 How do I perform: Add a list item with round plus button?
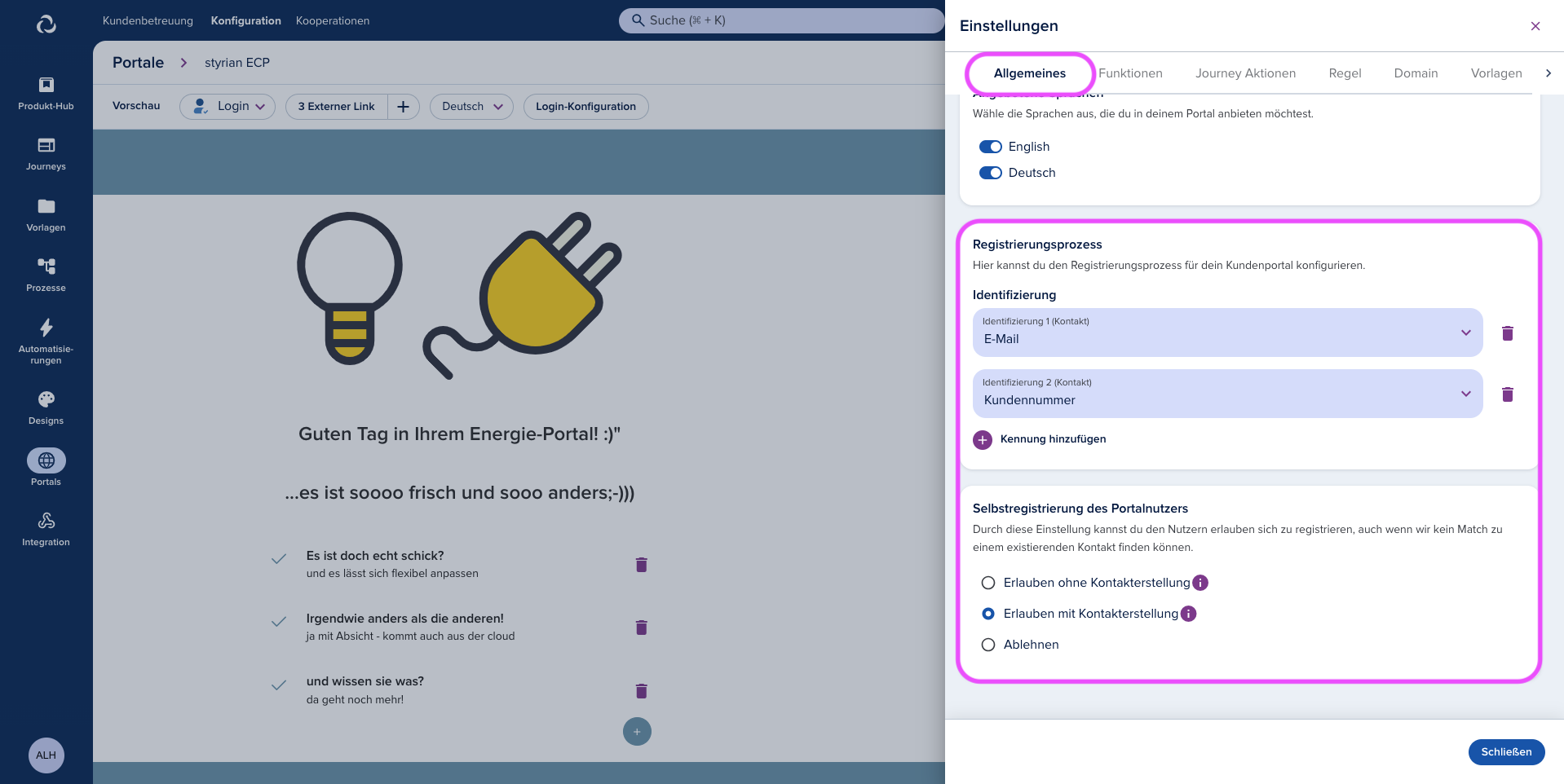click(x=637, y=732)
